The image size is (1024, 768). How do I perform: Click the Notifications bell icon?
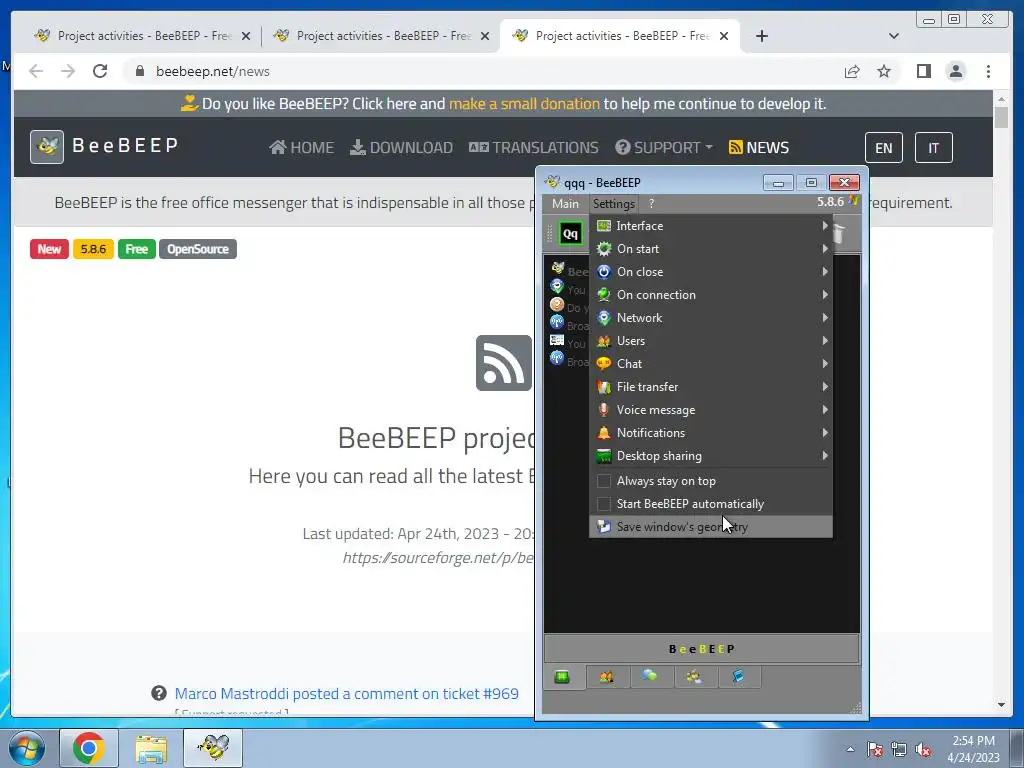pos(604,432)
